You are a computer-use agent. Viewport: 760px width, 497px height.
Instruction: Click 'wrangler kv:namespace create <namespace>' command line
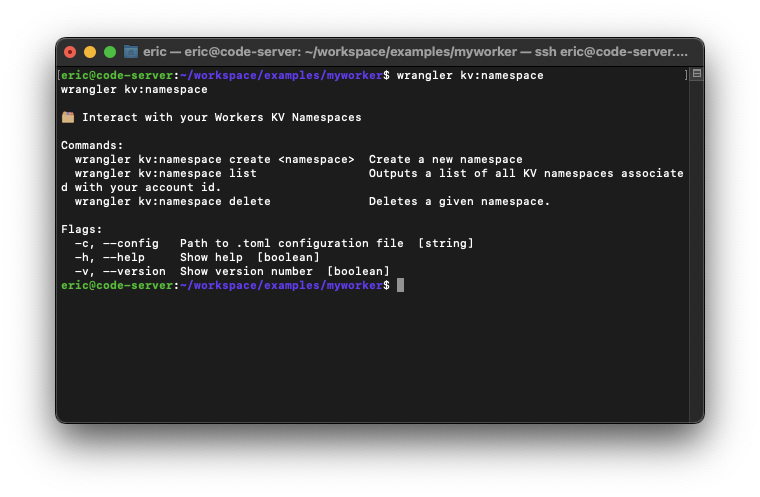[x=214, y=159]
